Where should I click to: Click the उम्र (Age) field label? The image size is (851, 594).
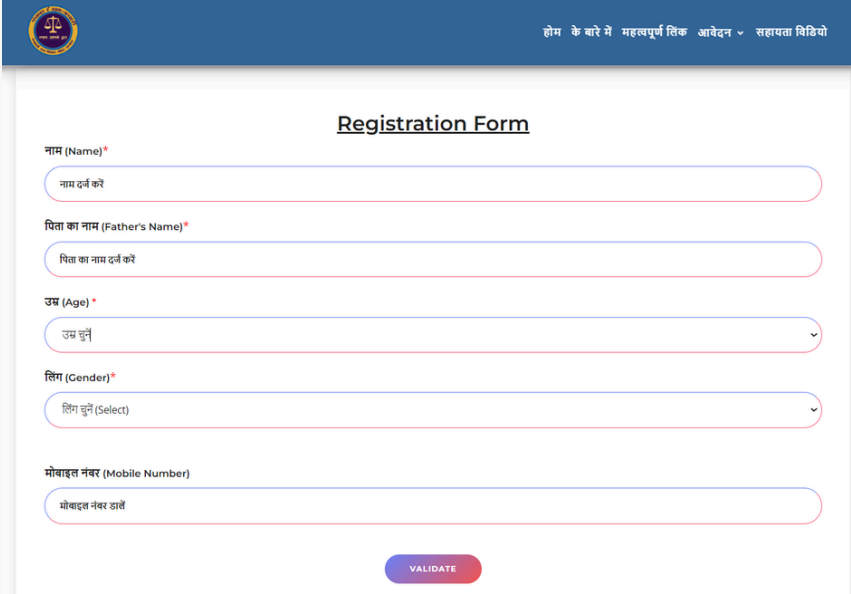coord(69,302)
